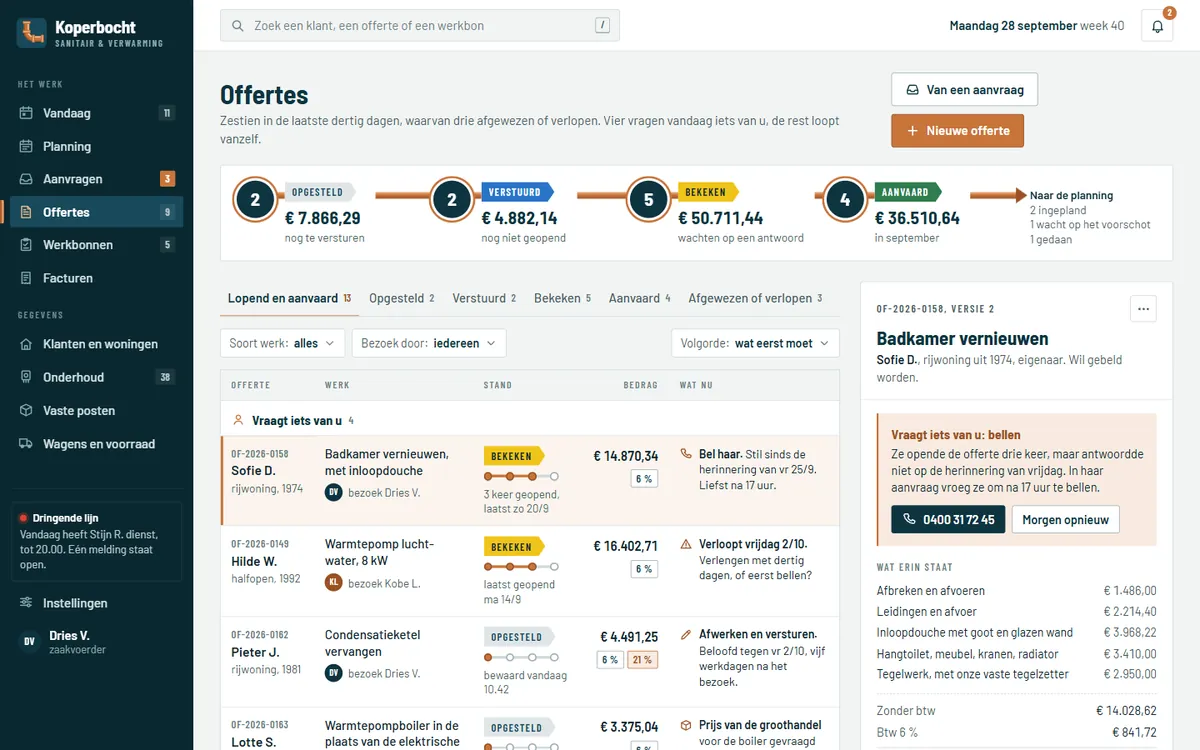1200x750 pixels.
Task: Open Wagens en voorraad in sidebar
Action: coord(96,444)
